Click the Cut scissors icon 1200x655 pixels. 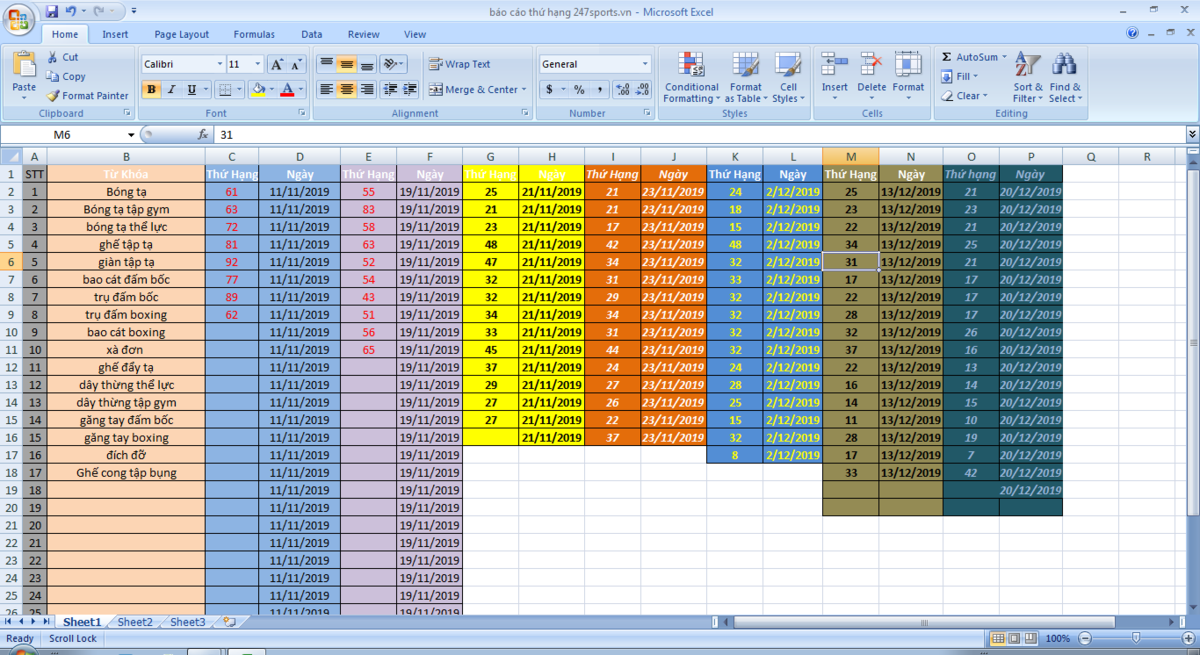point(52,58)
